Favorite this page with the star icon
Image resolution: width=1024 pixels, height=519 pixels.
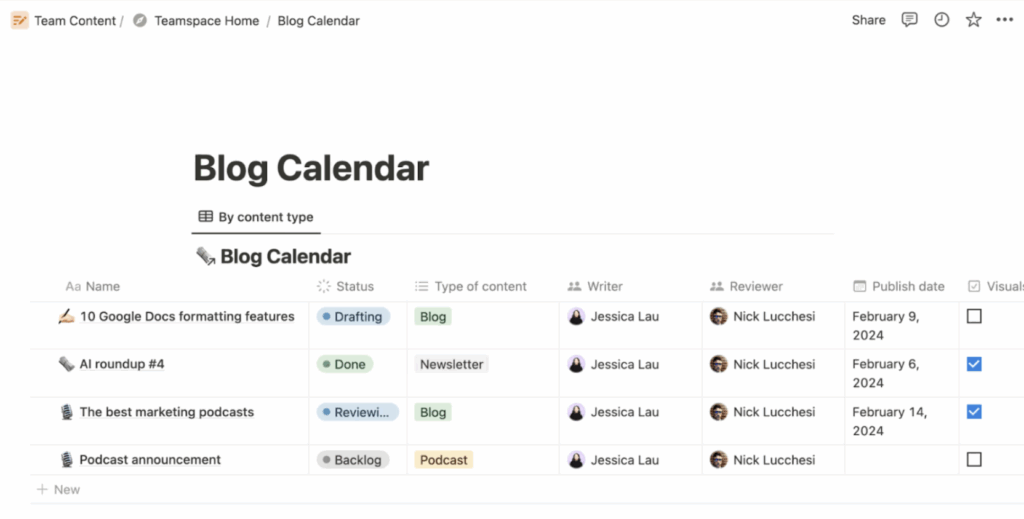point(973,20)
